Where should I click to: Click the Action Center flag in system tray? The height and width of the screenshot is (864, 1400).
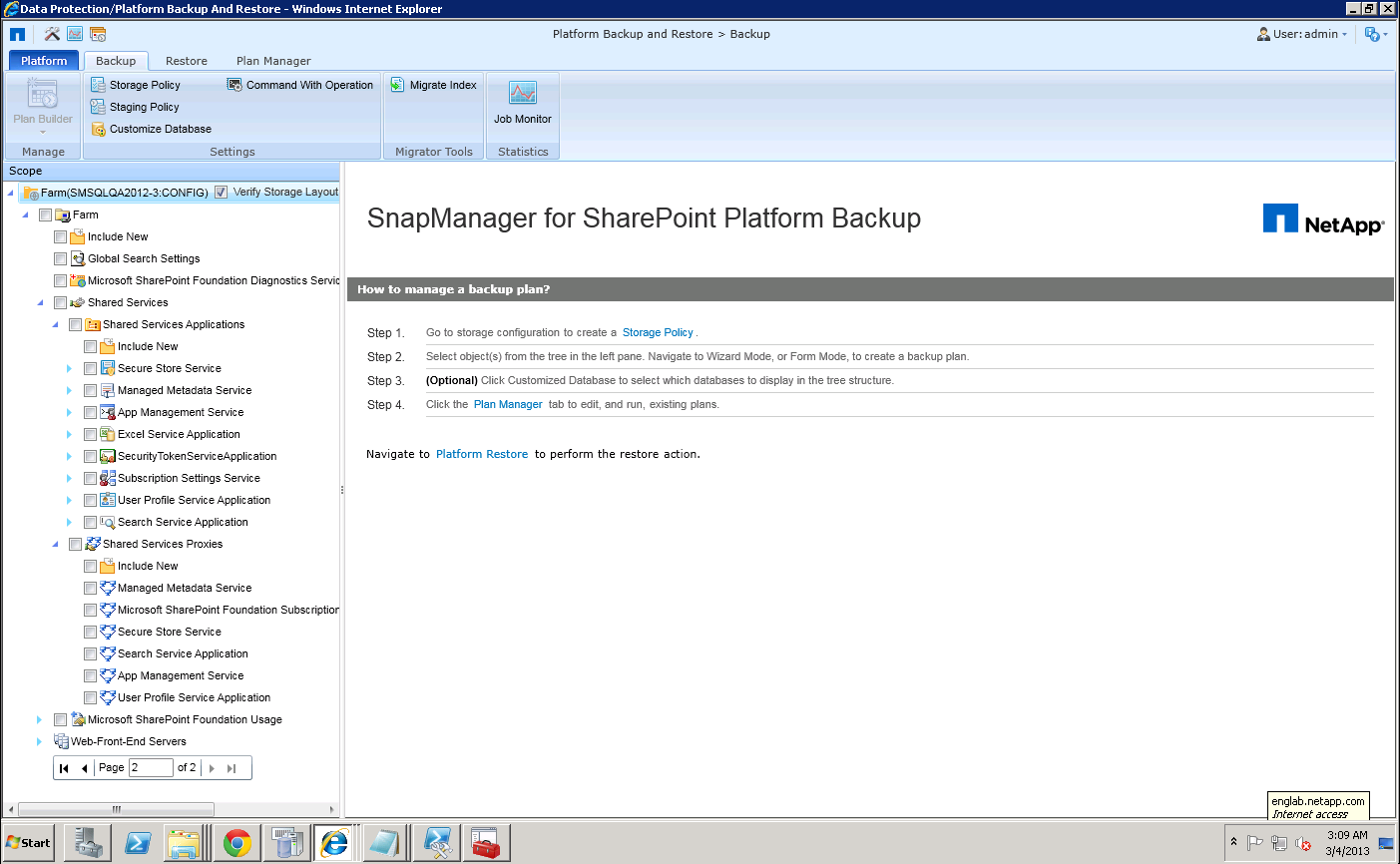pyautogui.click(x=1255, y=843)
